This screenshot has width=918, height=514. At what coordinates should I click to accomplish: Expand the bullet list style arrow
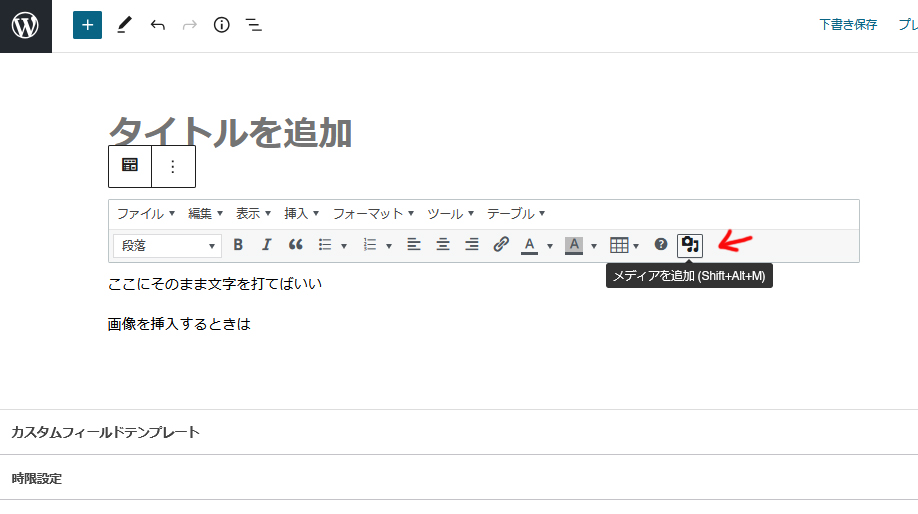click(344, 245)
